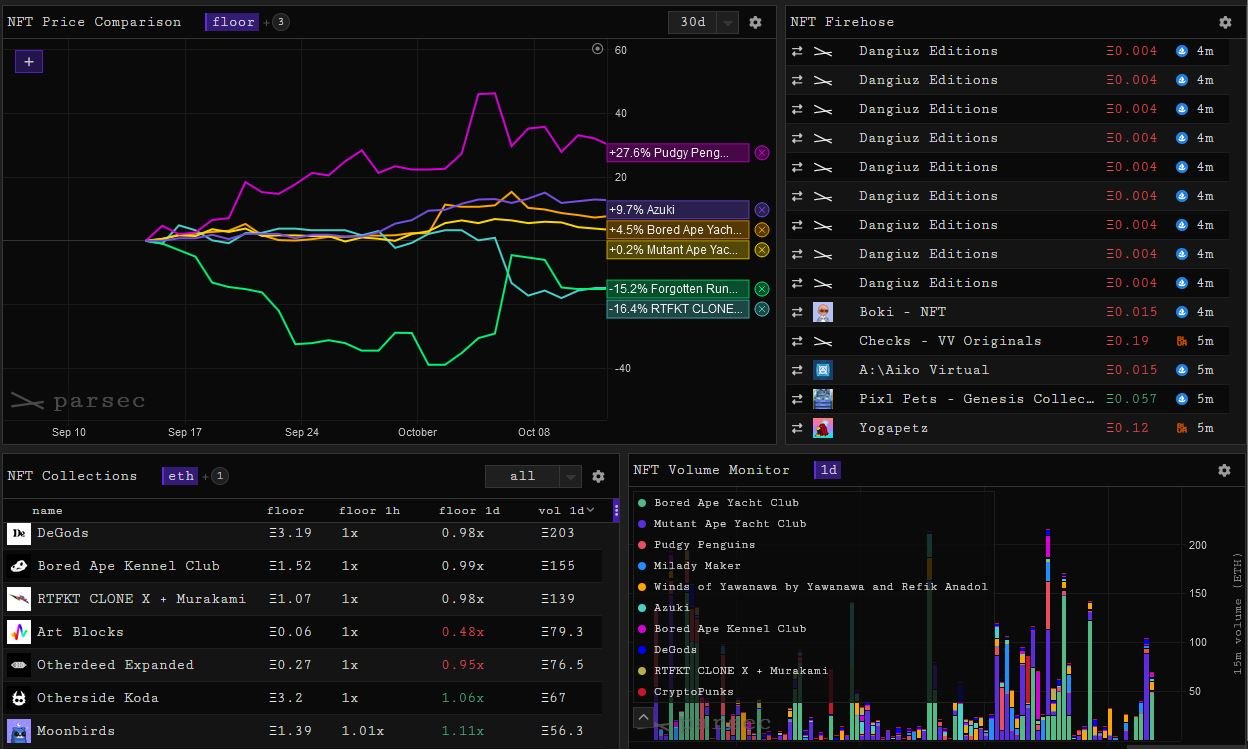Click the swap icon on Pixl Pets row
Screen dimensions: 1248x749
point(797,399)
